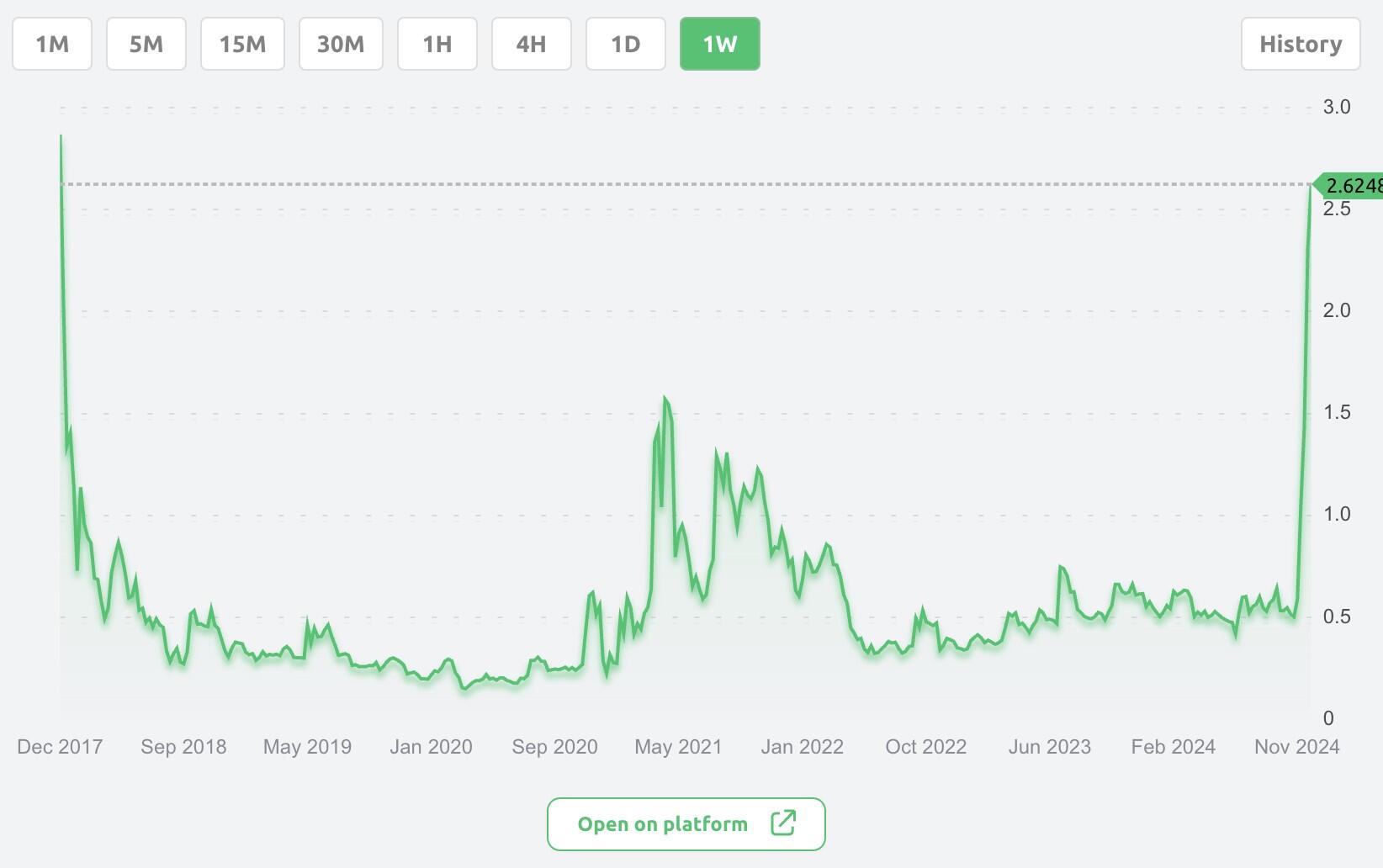Click the Dec 2017 date label
1383x868 pixels.
coord(60,747)
